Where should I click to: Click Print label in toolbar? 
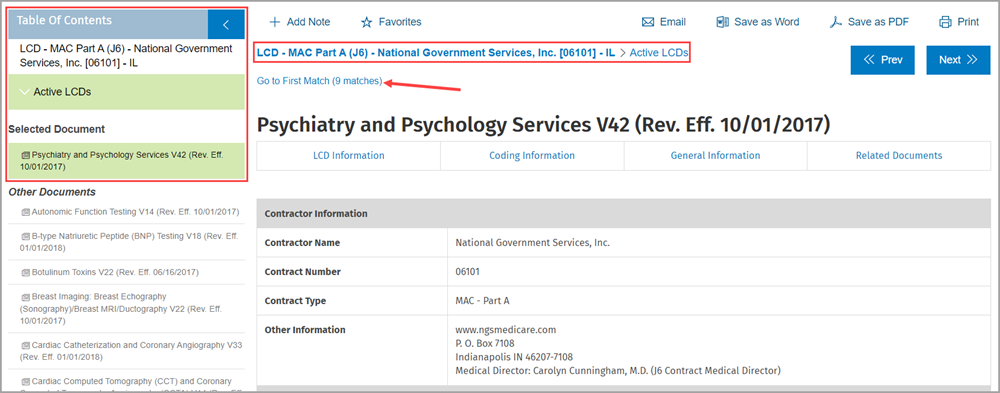click(968, 22)
